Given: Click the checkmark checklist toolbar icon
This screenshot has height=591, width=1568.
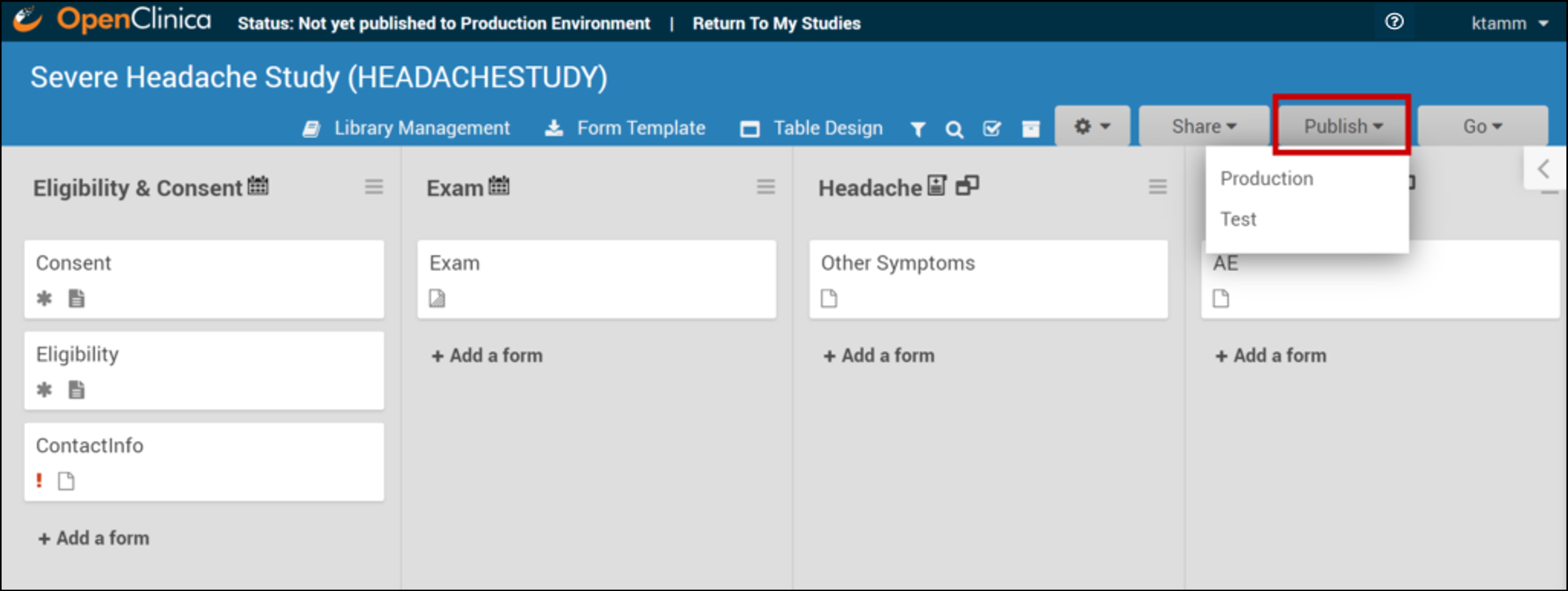Looking at the screenshot, I should tap(992, 128).
